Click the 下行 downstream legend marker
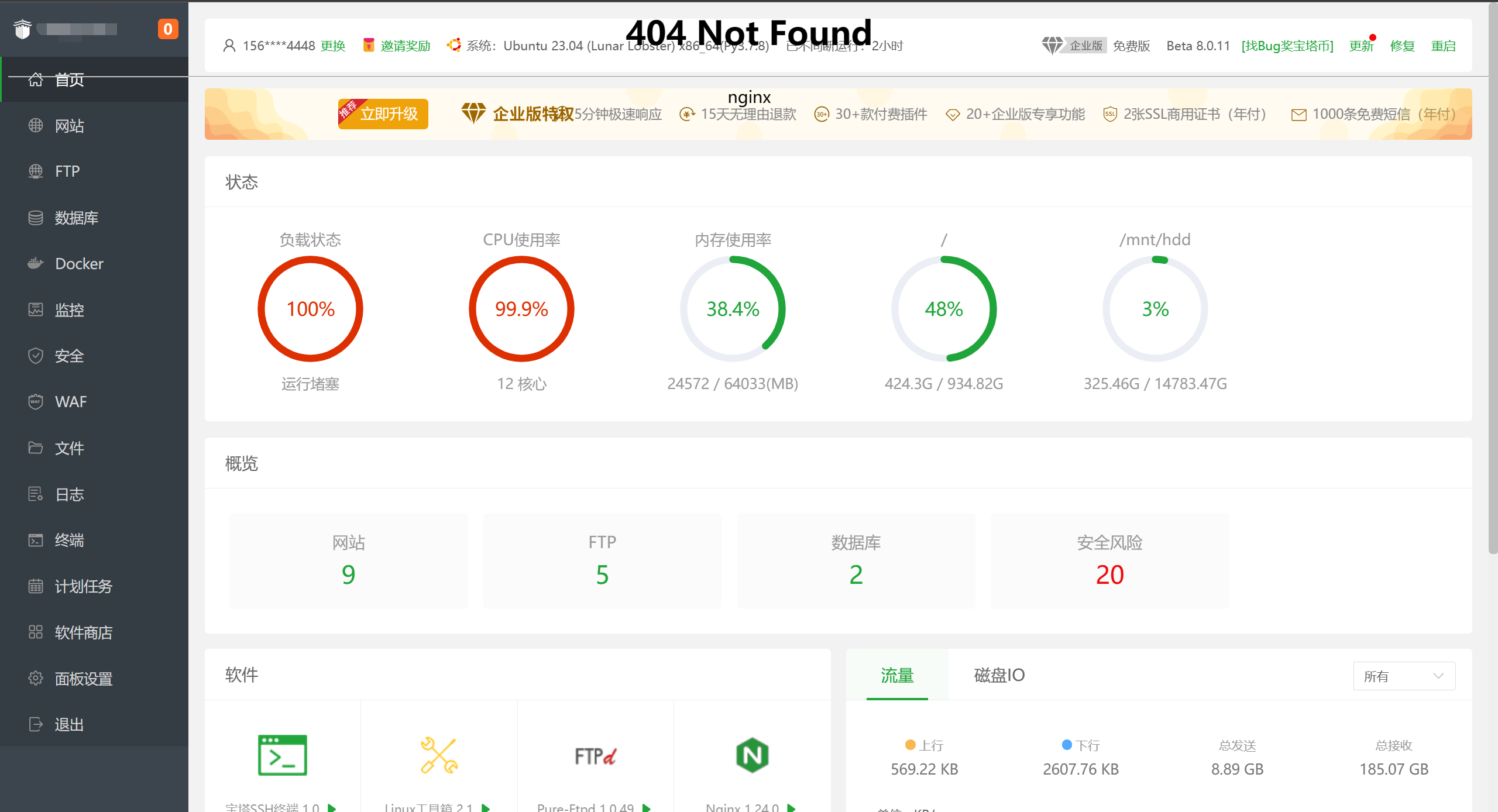This screenshot has height=812, width=1498. coord(1067,745)
